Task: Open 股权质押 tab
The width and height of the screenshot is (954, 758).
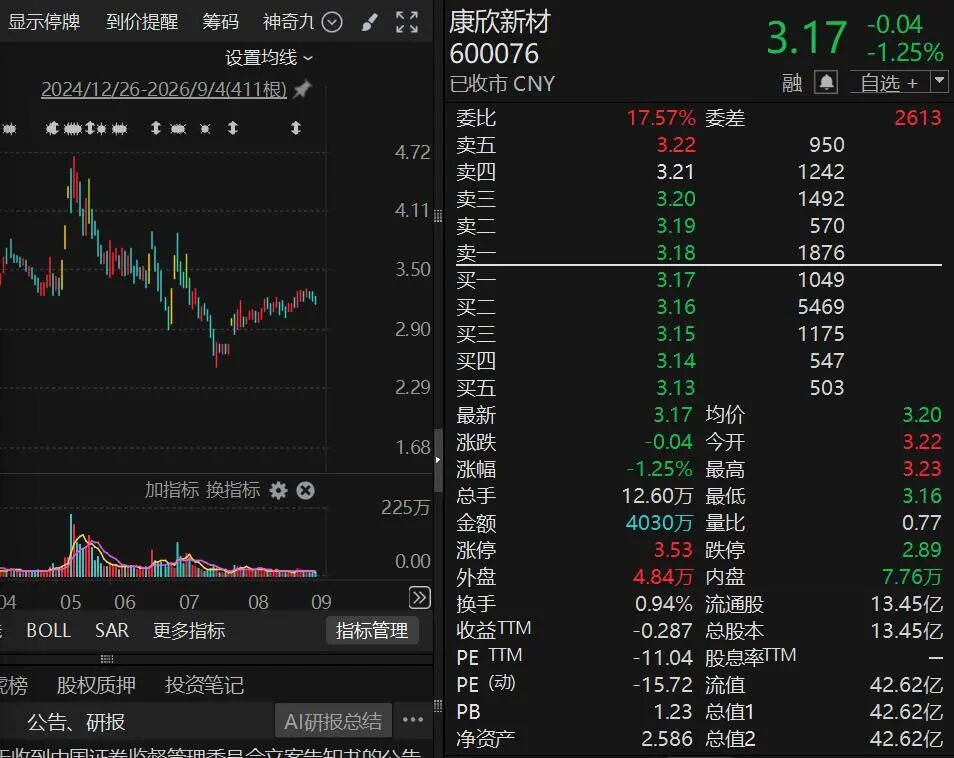Action: (96, 686)
